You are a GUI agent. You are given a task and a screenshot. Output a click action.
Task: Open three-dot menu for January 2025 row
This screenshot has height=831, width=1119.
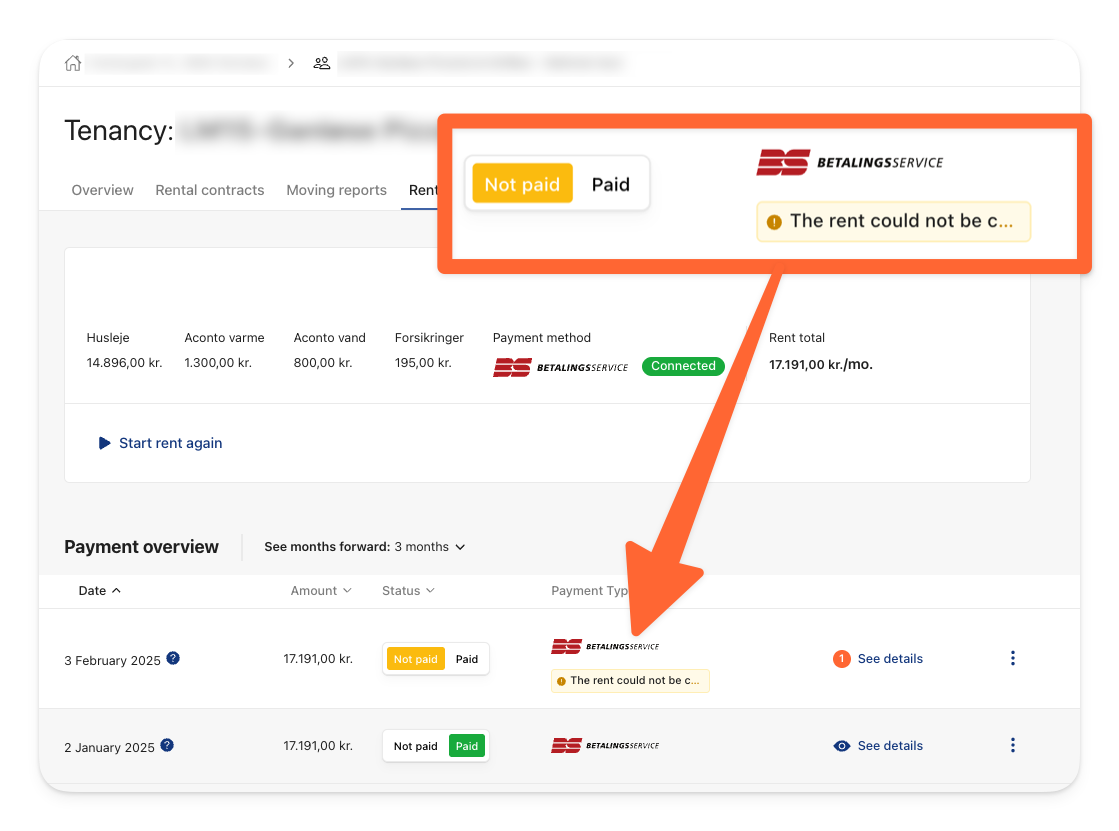pos(1012,745)
